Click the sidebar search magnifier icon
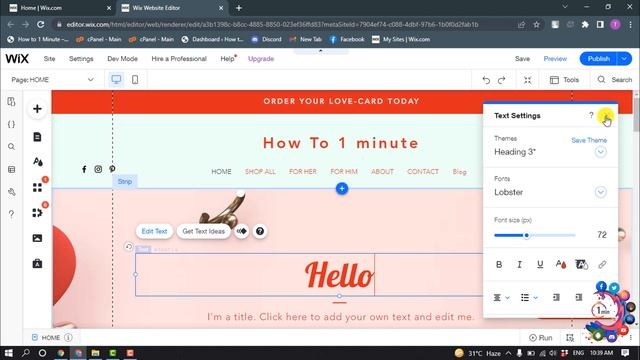This screenshot has width=640, height=360. tap(11, 147)
